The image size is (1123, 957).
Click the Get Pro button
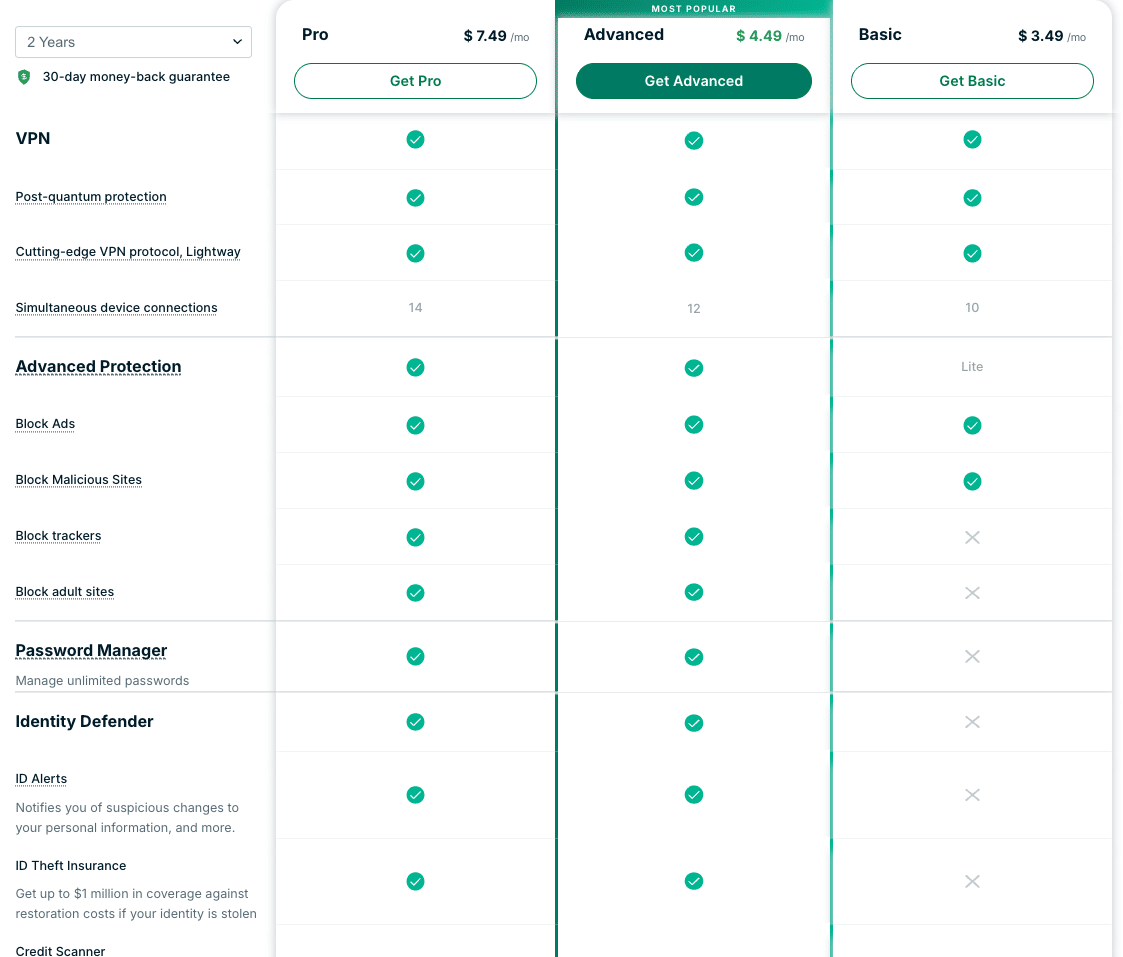pyautogui.click(x=415, y=81)
